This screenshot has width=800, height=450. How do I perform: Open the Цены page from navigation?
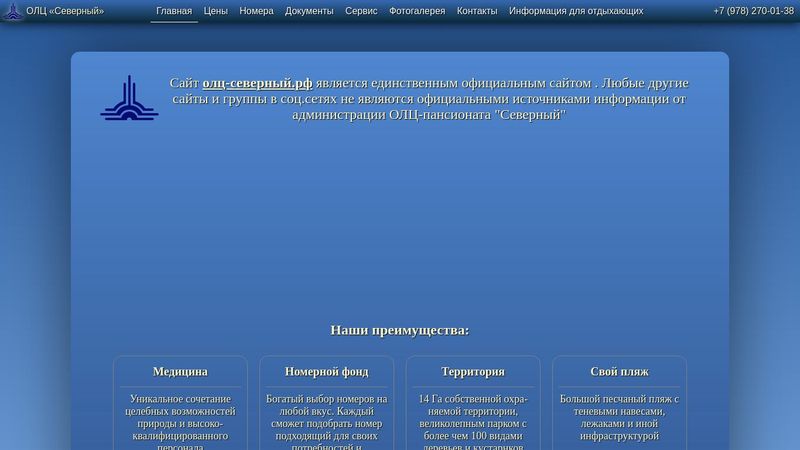coord(215,11)
